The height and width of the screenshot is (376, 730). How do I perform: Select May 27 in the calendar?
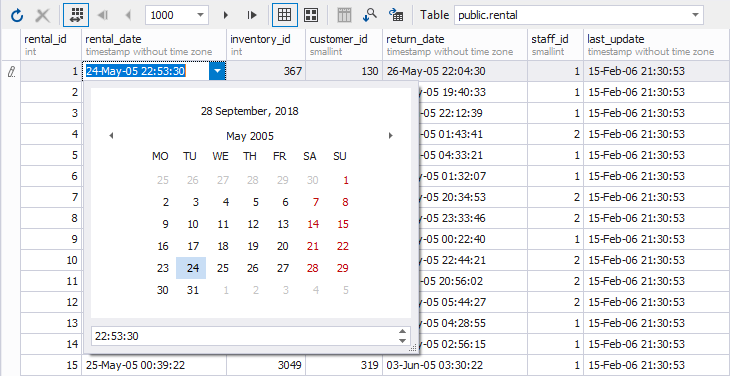[283, 268]
